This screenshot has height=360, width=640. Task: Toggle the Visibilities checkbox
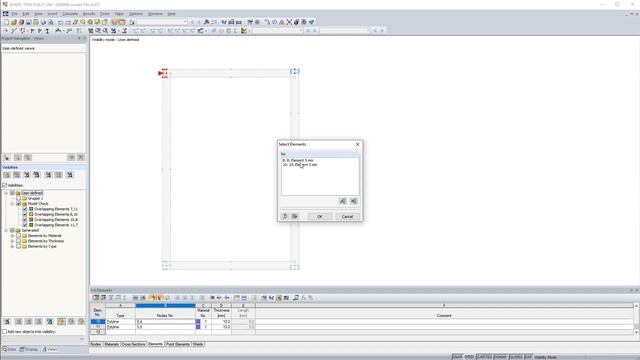point(4,185)
